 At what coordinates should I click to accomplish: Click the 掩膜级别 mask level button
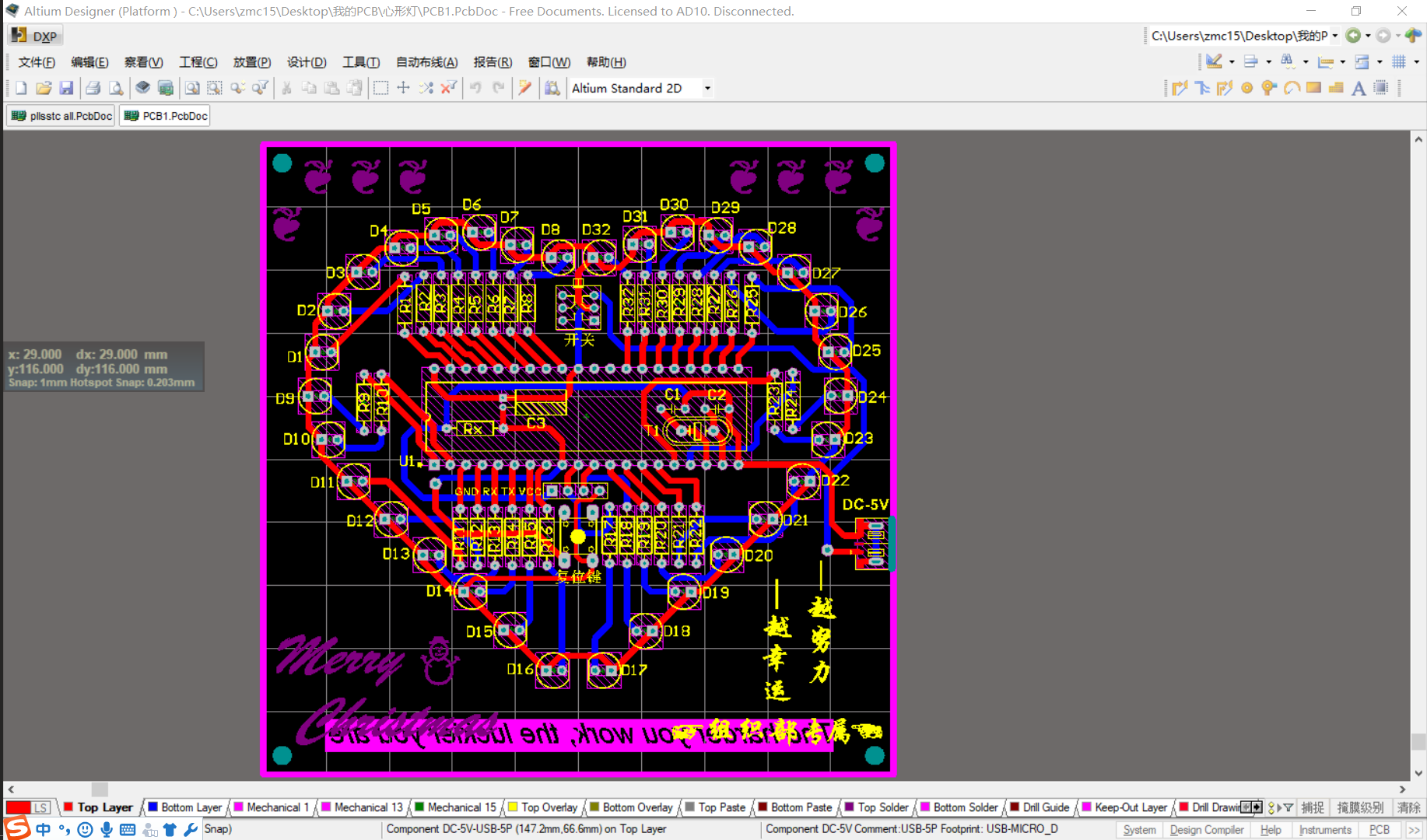tap(1360, 807)
